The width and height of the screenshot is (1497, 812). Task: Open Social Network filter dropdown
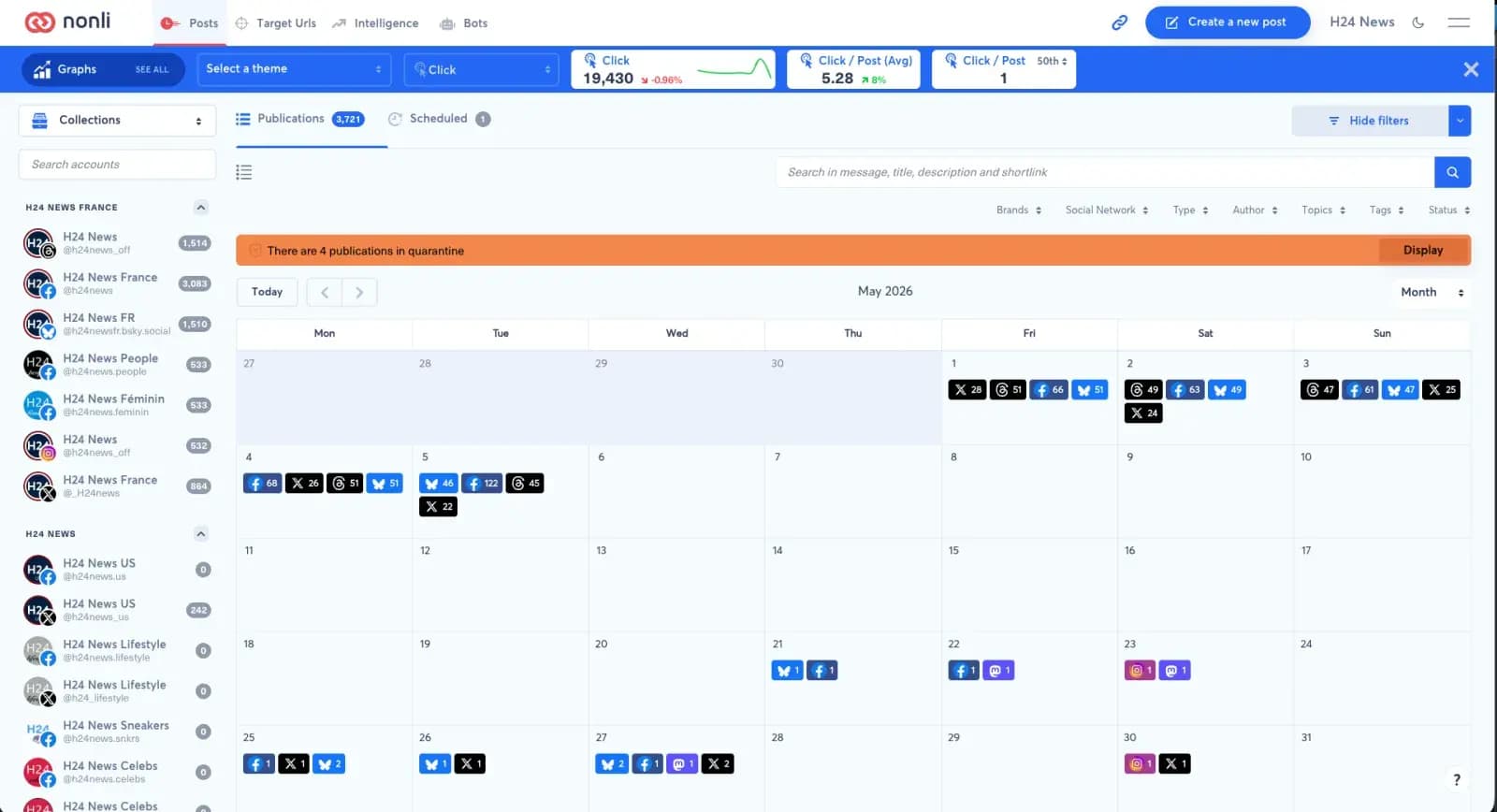pyautogui.click(x=1107, y=210)
